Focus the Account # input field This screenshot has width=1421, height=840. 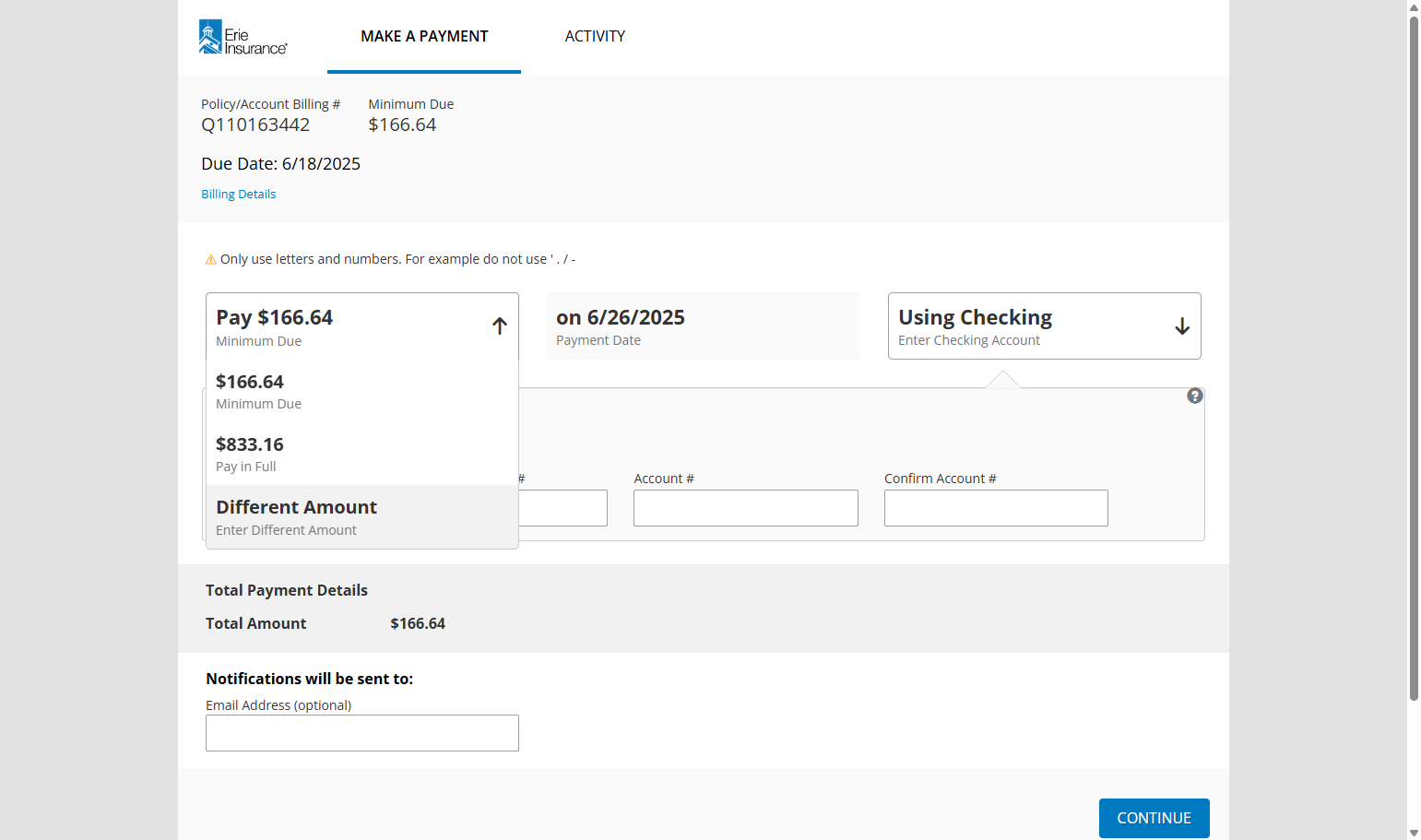tap(746, 508)
